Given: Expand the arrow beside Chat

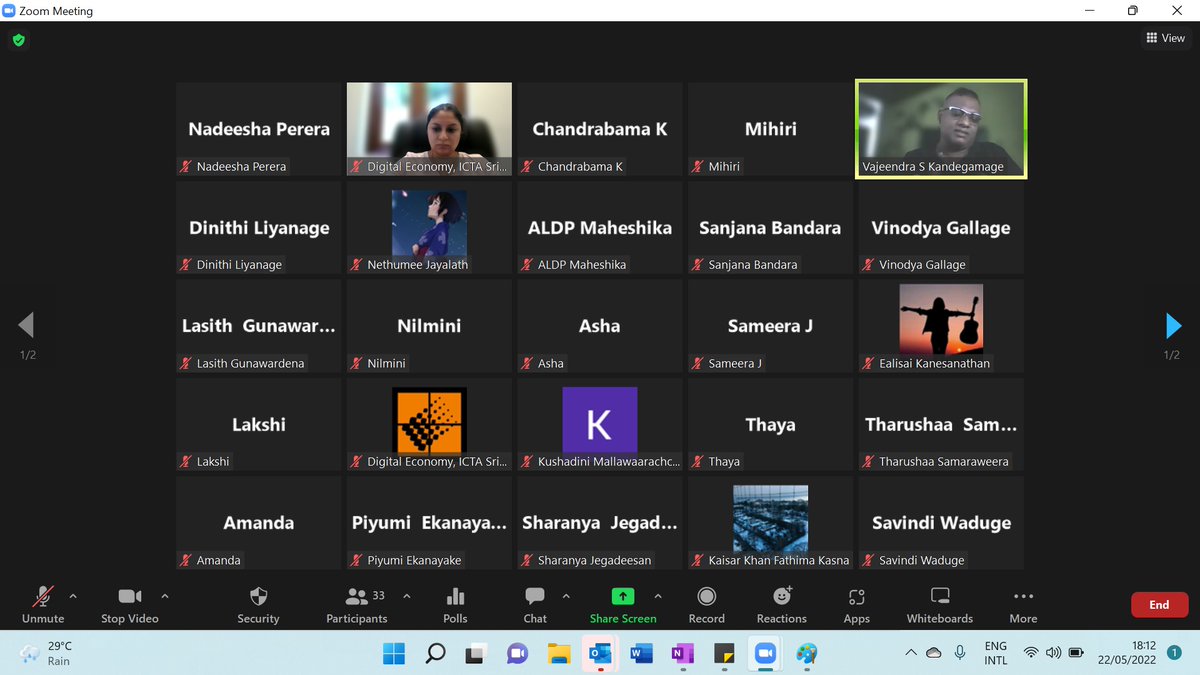Looking at the screenshot, I should pyautogui.click(x=566, y=596).
